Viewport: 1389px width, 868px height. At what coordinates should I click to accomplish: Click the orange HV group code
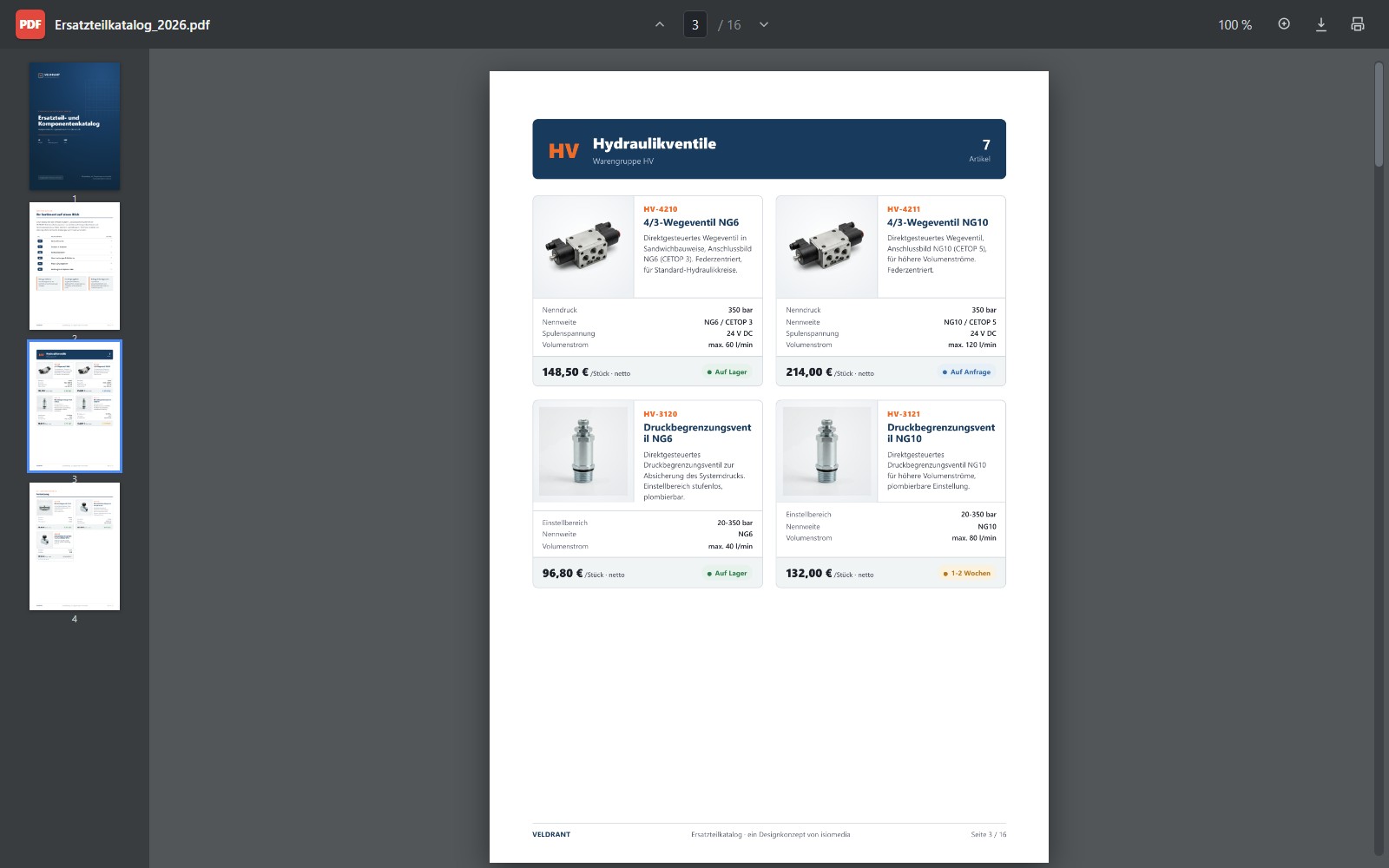click(563, 151)
